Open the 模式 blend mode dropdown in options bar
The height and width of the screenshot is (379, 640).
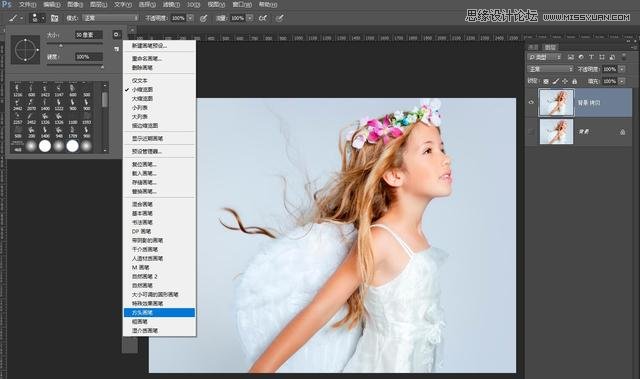click(111, 18)
